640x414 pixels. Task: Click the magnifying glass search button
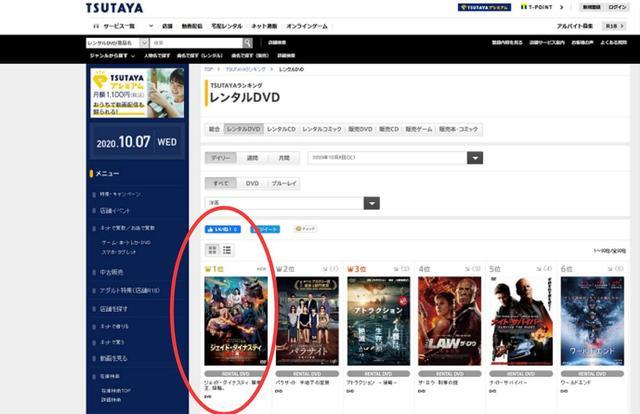[247, 43]
